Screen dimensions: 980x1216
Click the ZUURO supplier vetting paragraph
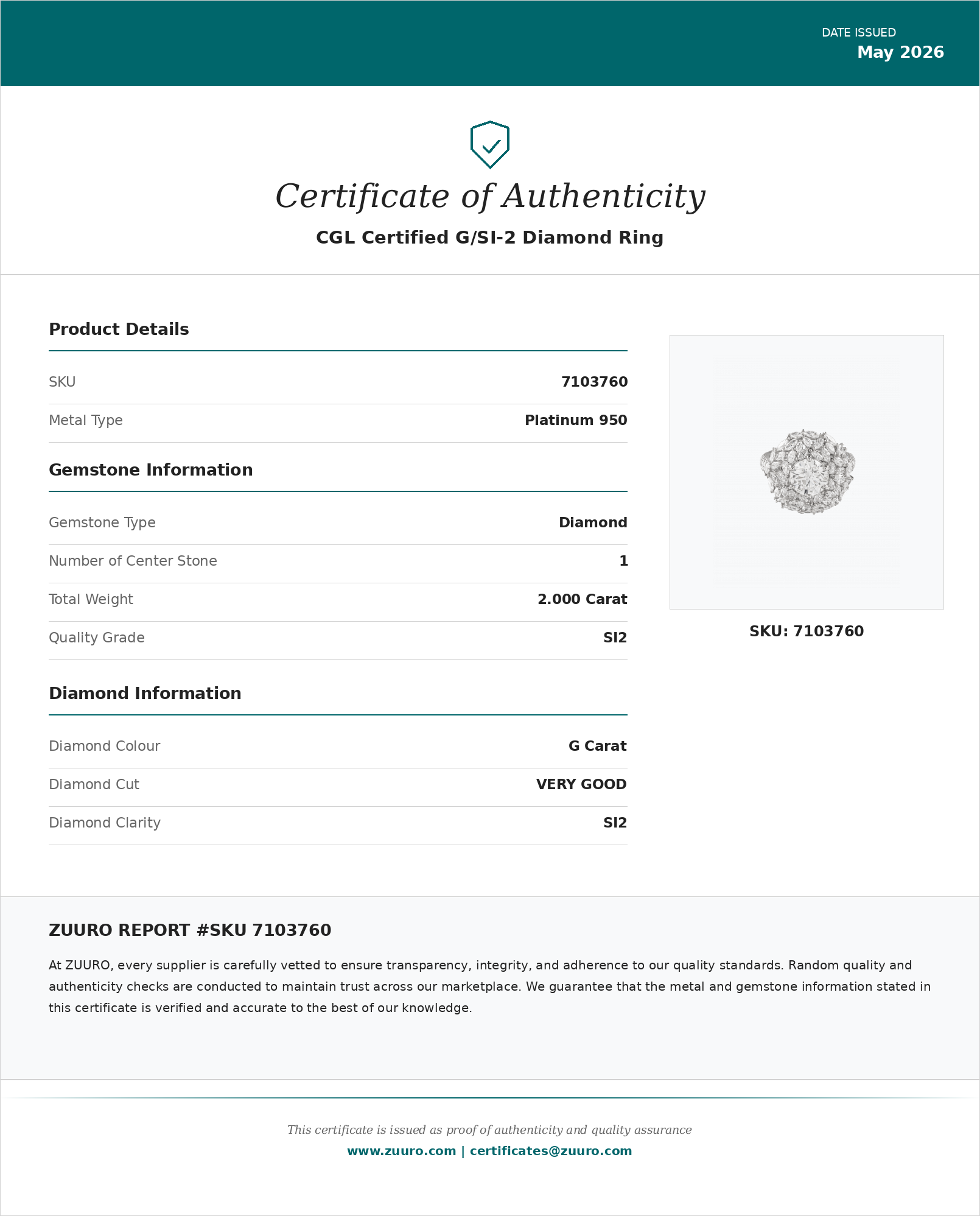tap(490, 986)
